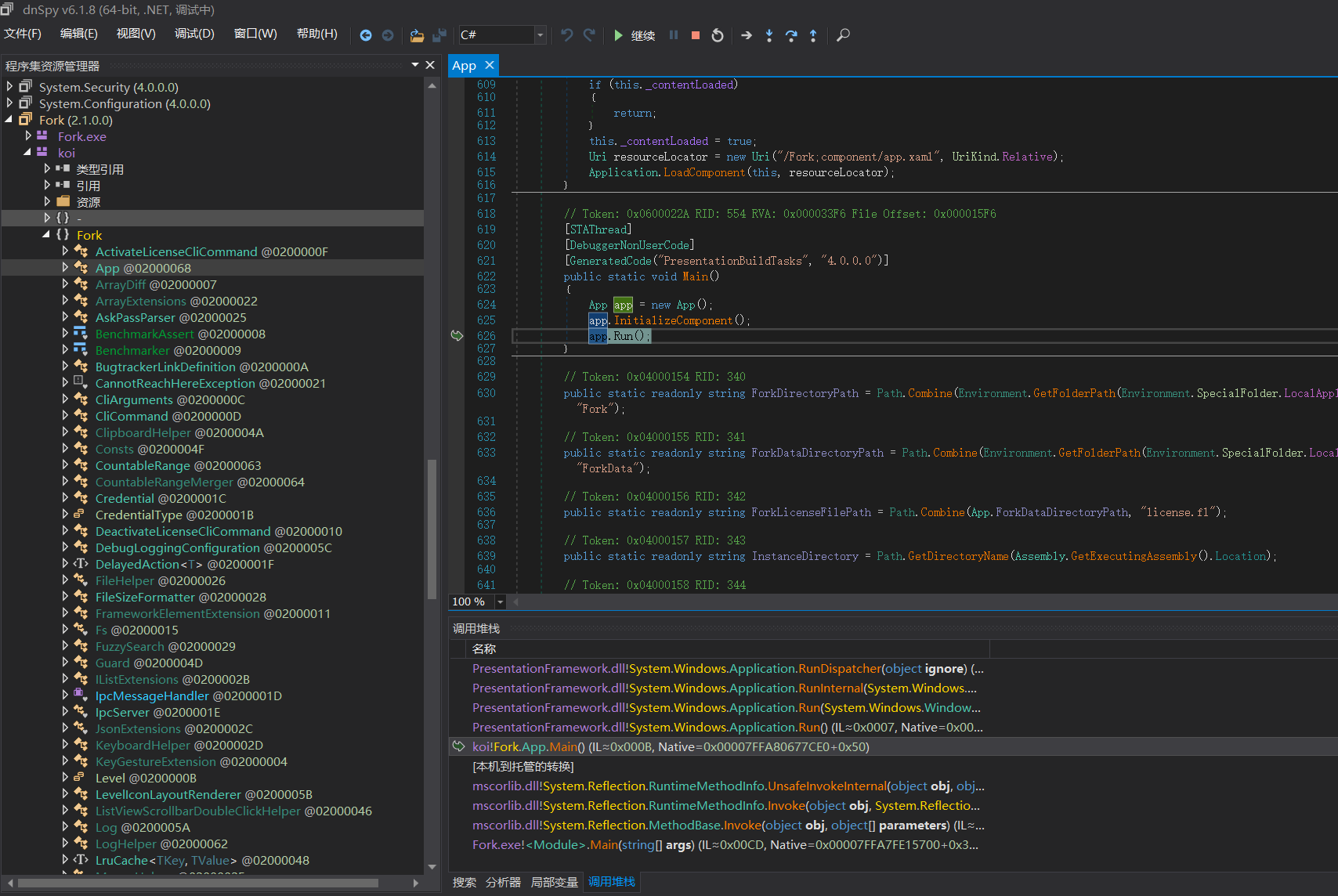Click the 资源 folder icon
This screenshot has width=1338, height=896.
pyautogui.click(x=63, y=202)
